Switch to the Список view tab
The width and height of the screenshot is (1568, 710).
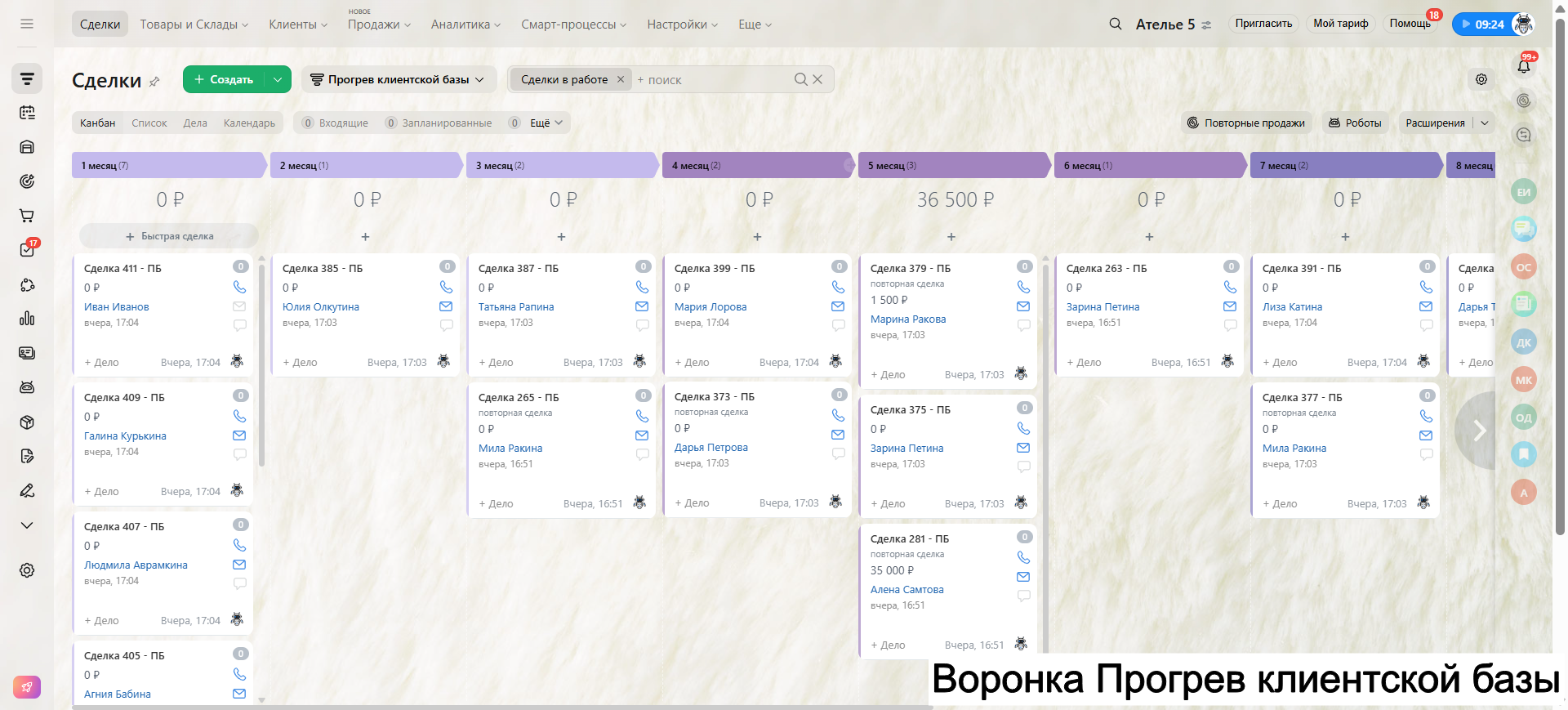tap(149, 123)
